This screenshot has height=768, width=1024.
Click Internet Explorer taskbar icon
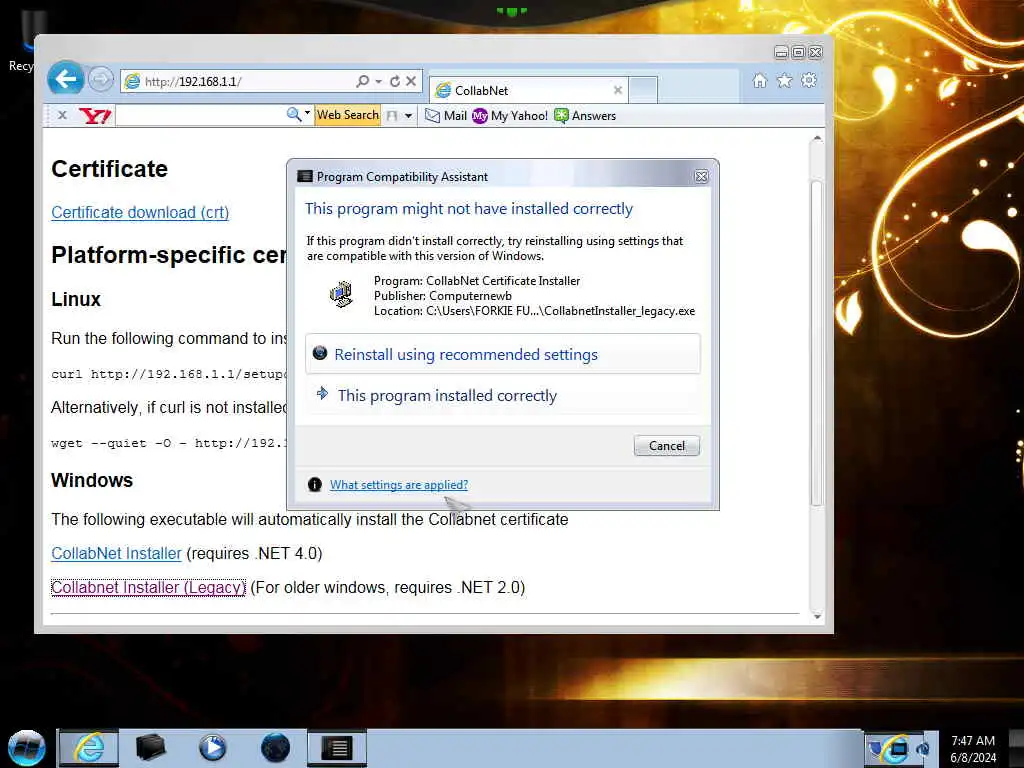click(x=89, y=748)
